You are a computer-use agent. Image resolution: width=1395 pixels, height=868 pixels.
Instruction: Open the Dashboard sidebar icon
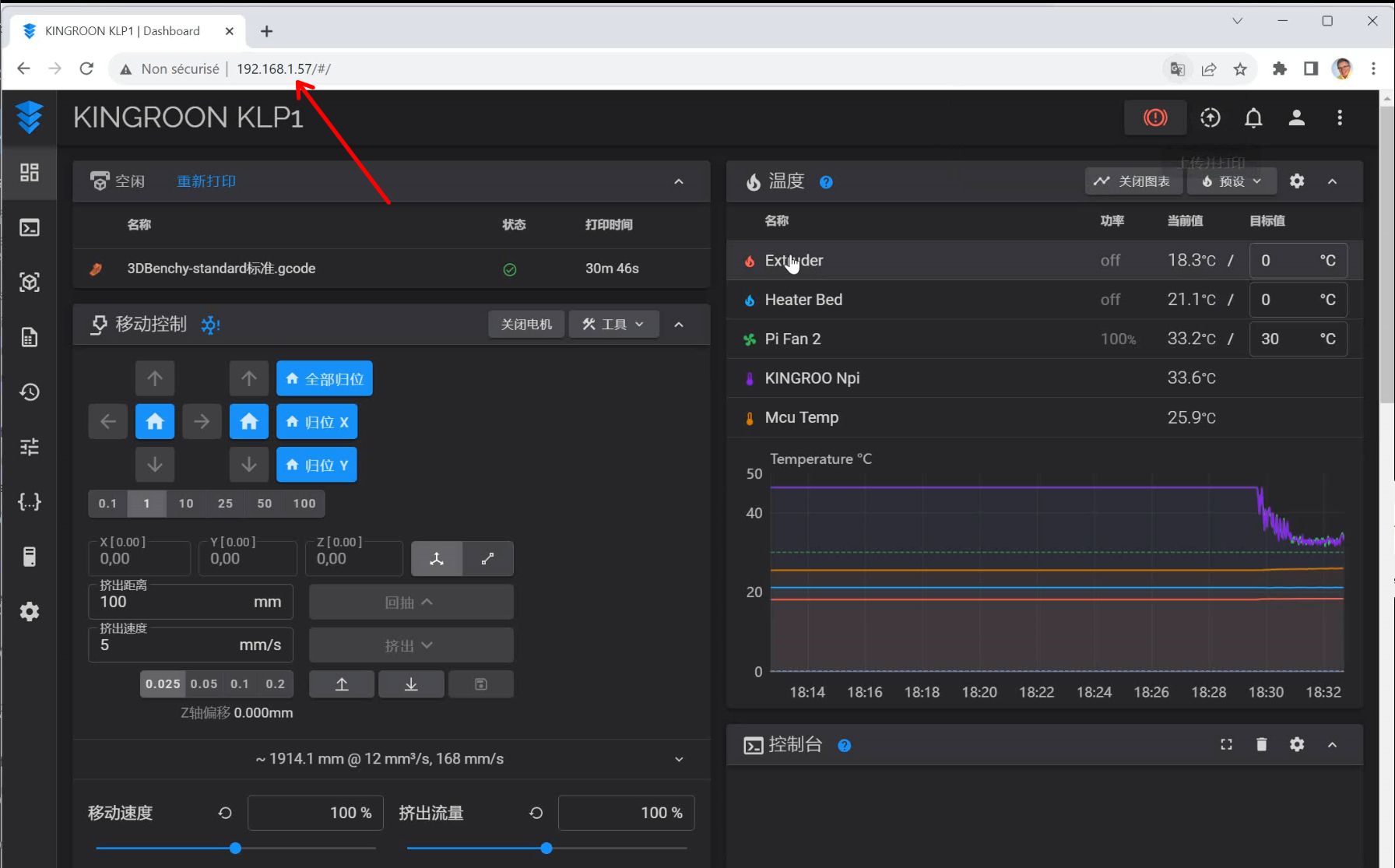click(30, 172)
